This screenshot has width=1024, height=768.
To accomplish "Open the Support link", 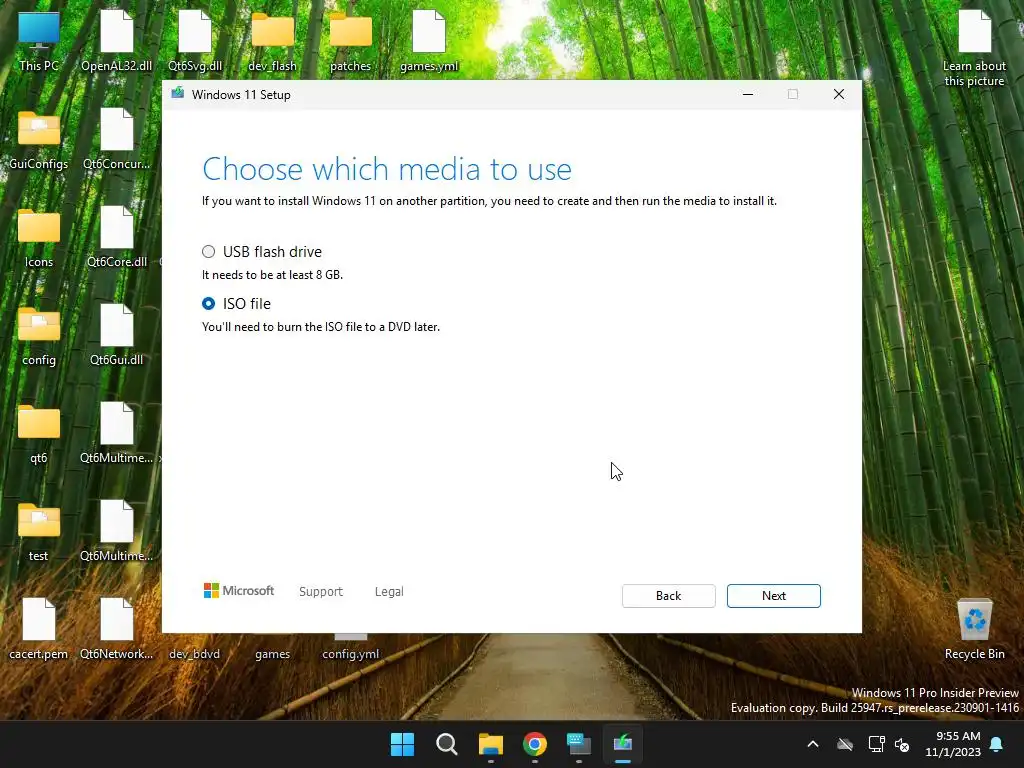I will pyautogui.click(x=321, y=591).
